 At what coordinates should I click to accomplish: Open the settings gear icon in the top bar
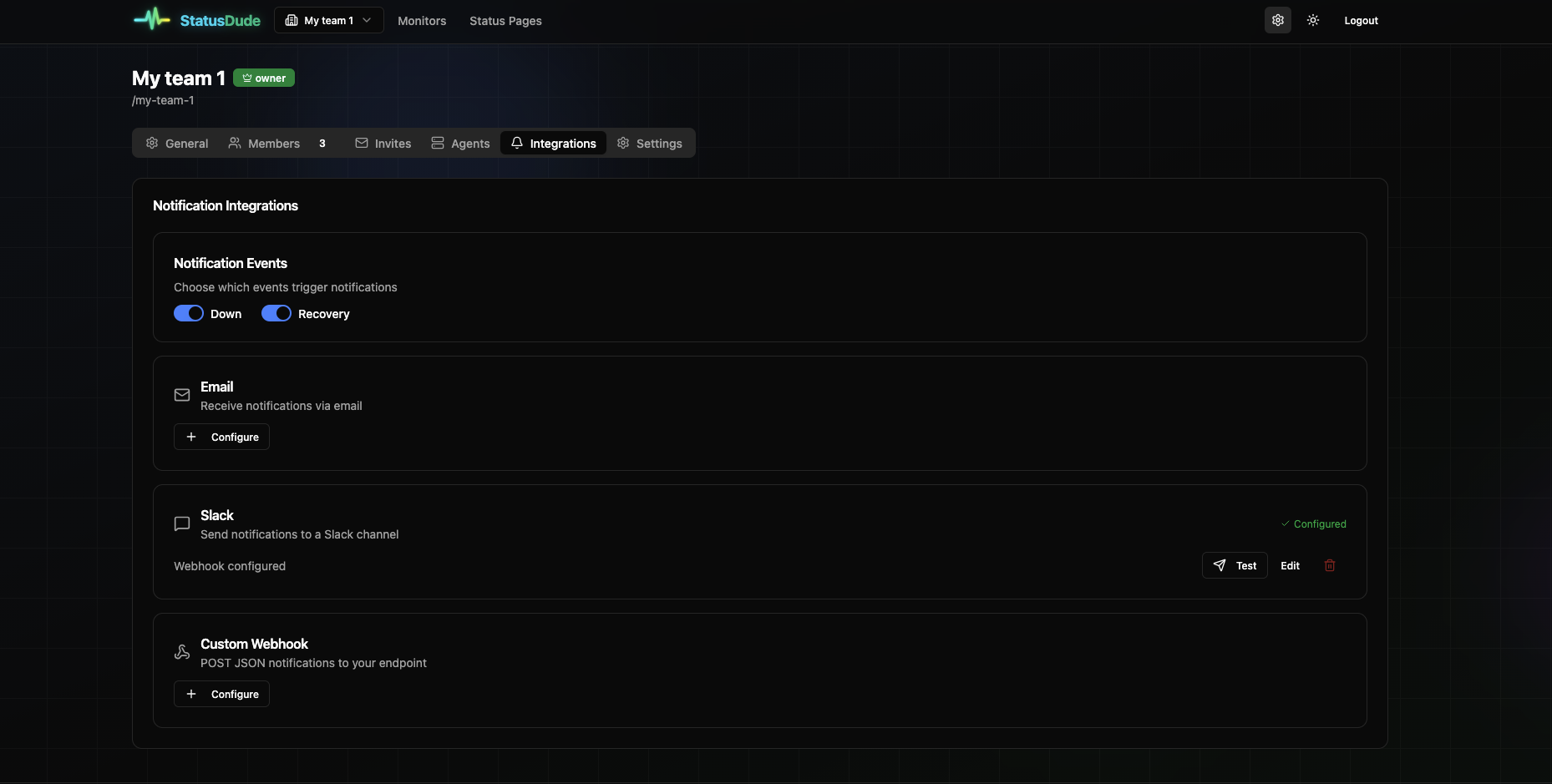tap(1276, 20)
